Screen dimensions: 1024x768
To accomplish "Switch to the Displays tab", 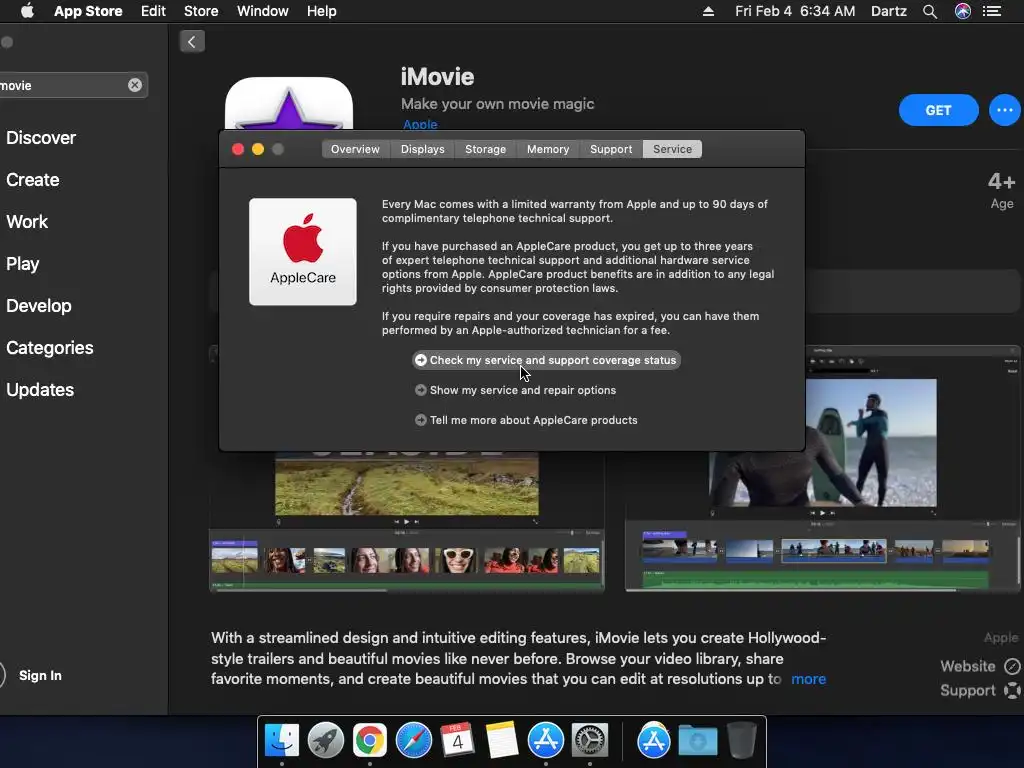I will (423, 149).
